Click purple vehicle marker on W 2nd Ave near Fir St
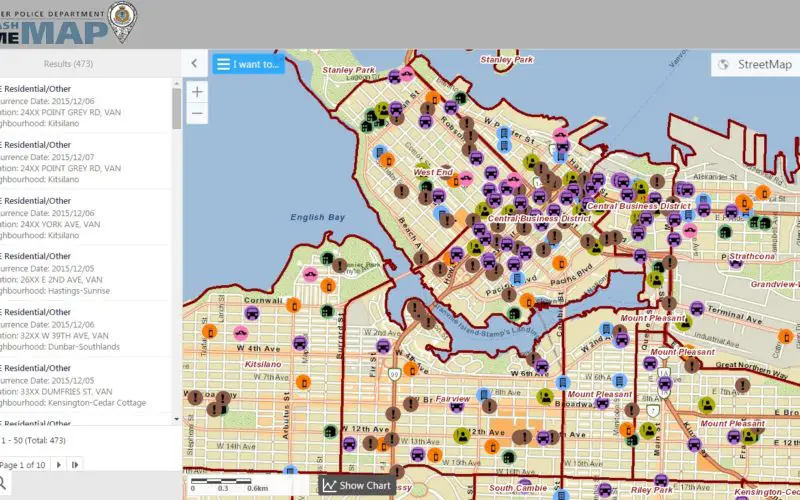The image size is (800, 500). coord(384,345)
